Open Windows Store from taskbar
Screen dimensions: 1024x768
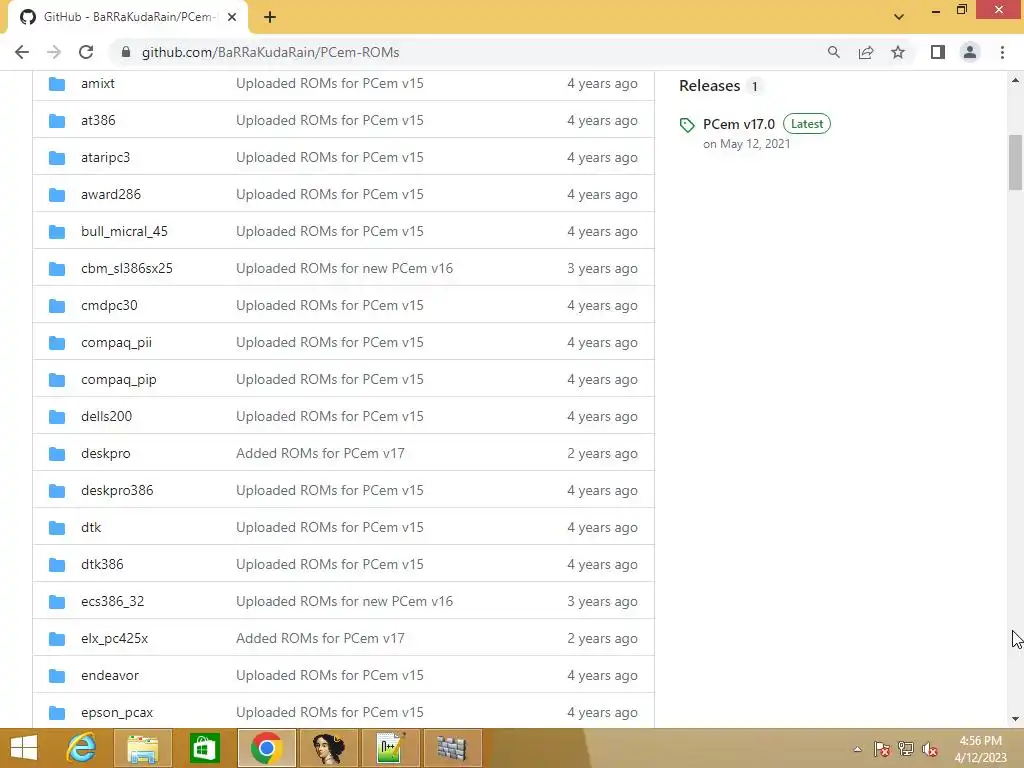pyautogui.click(x=204, y=748)
